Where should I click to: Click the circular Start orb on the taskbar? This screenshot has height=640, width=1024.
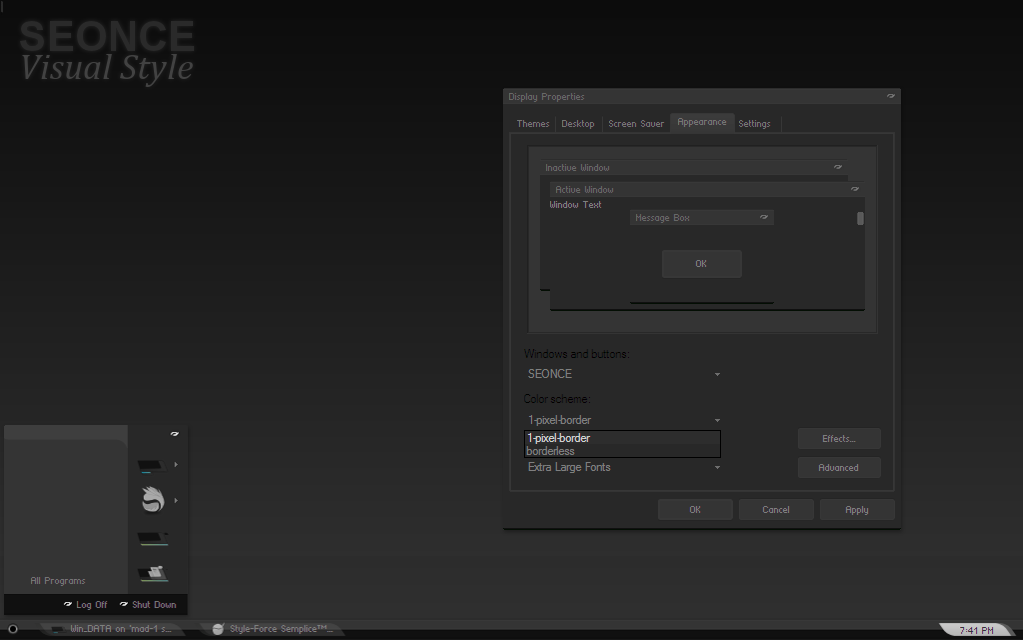(12, 629)
